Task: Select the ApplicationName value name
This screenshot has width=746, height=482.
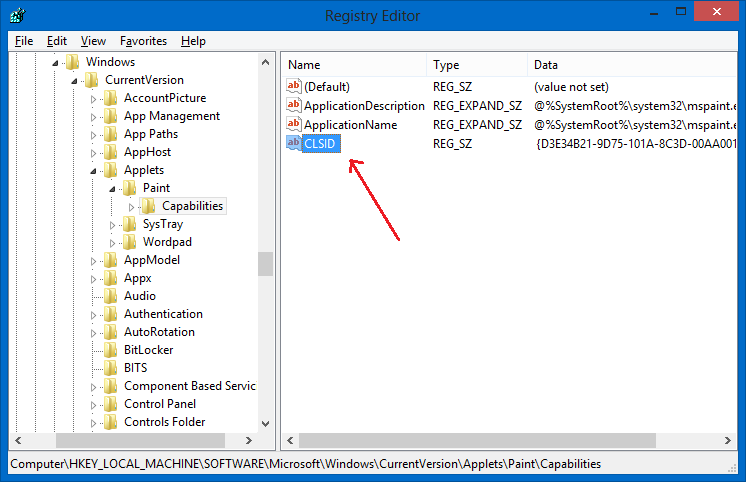Action: pyautogui.click(x=351, y=125)
